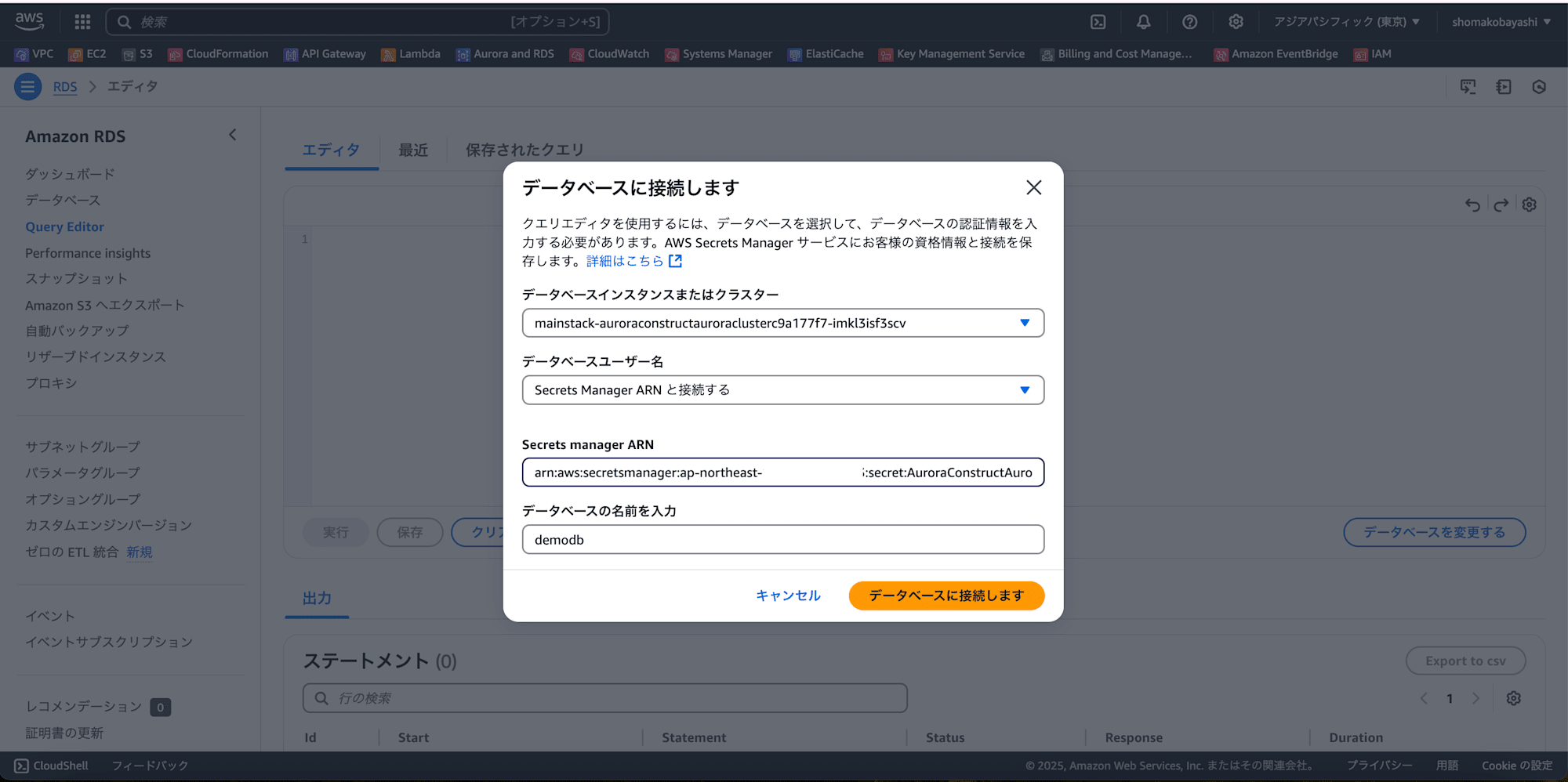1568x782 pixels.
Task: Focus the statements row search box
Action: click(x=605, y=698)
